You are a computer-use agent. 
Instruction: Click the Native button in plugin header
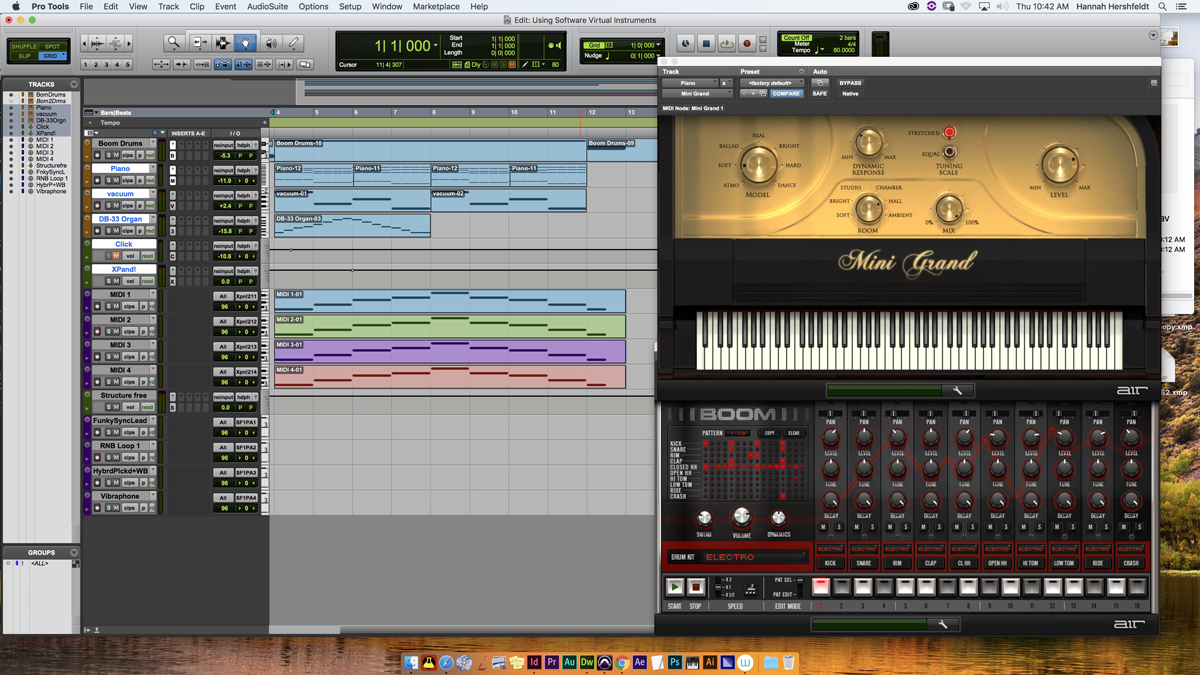[x=850, y=93]
